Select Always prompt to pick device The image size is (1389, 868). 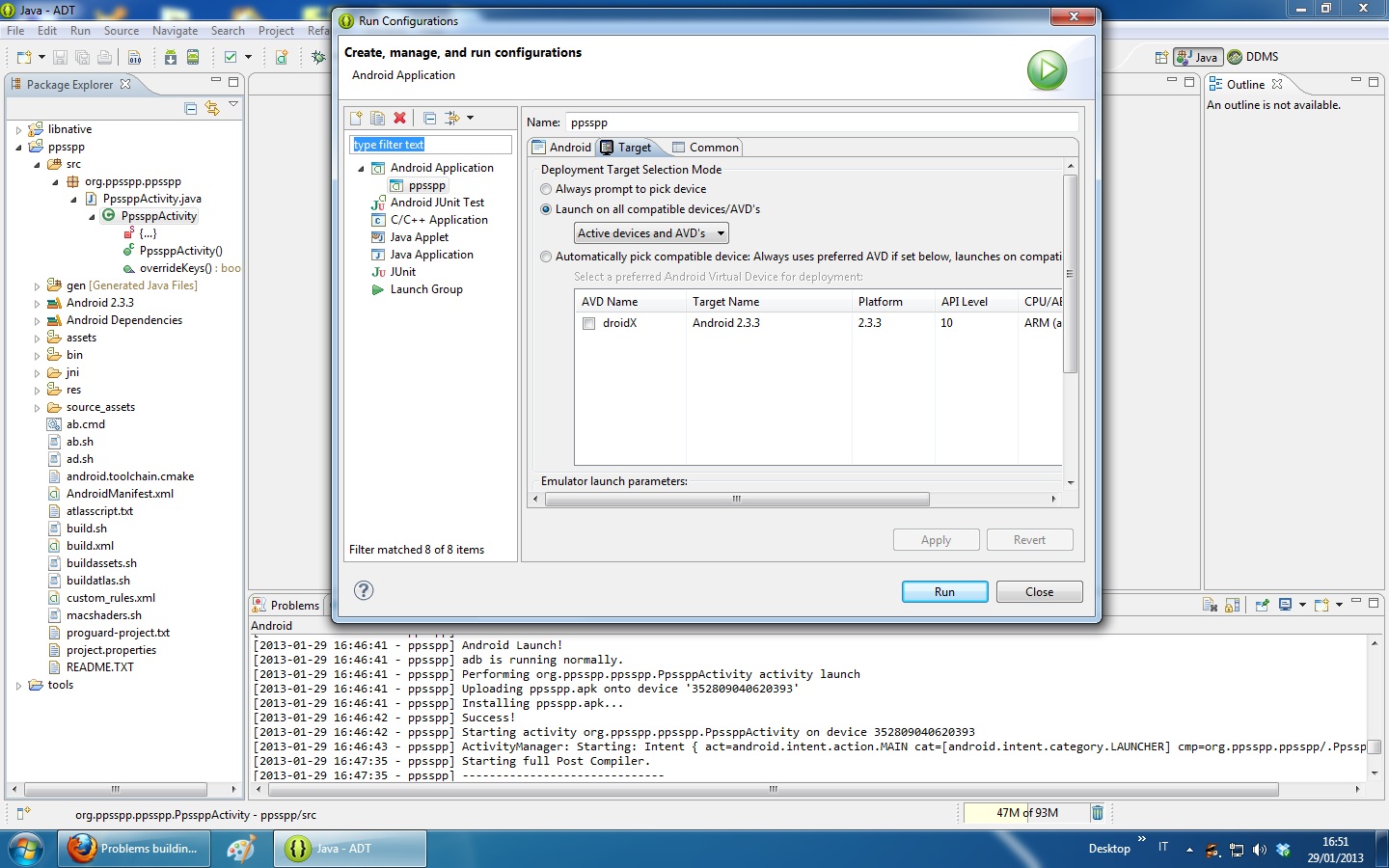[x=547, y=189]
